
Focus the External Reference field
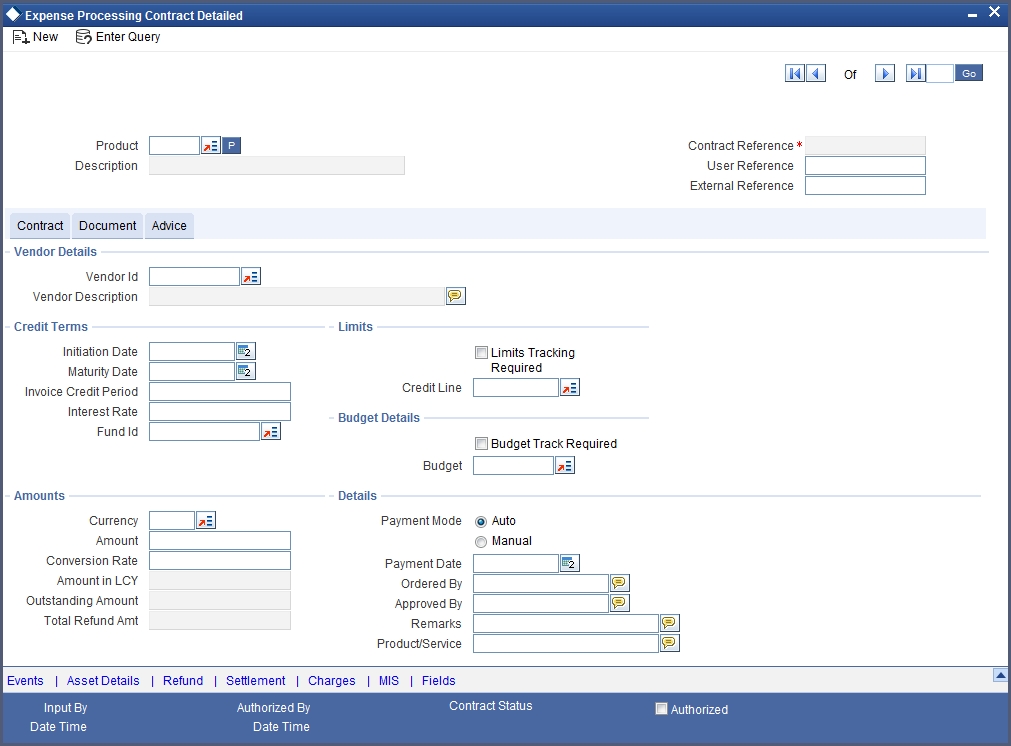pos(865,186)
